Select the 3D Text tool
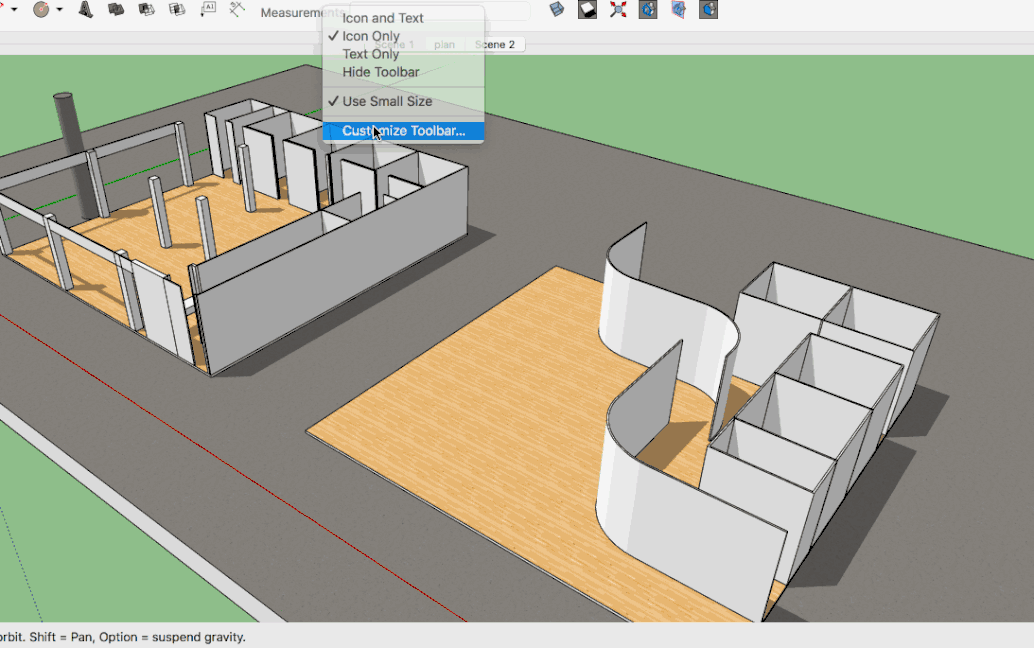 [x=84, y=11]
